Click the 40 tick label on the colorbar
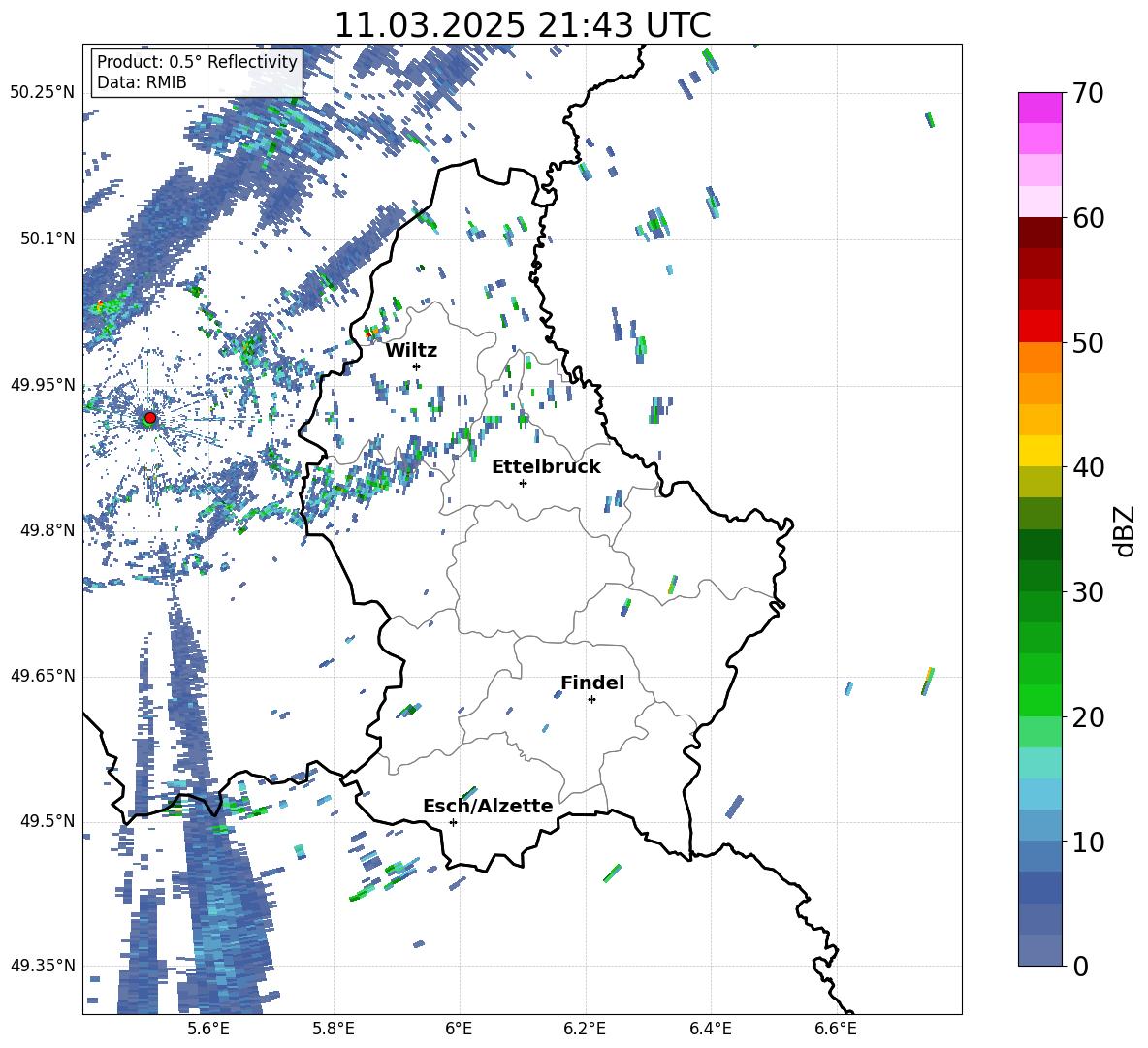The width and height of the screenshot is (1148, 1048). (x=1088, y=467)
